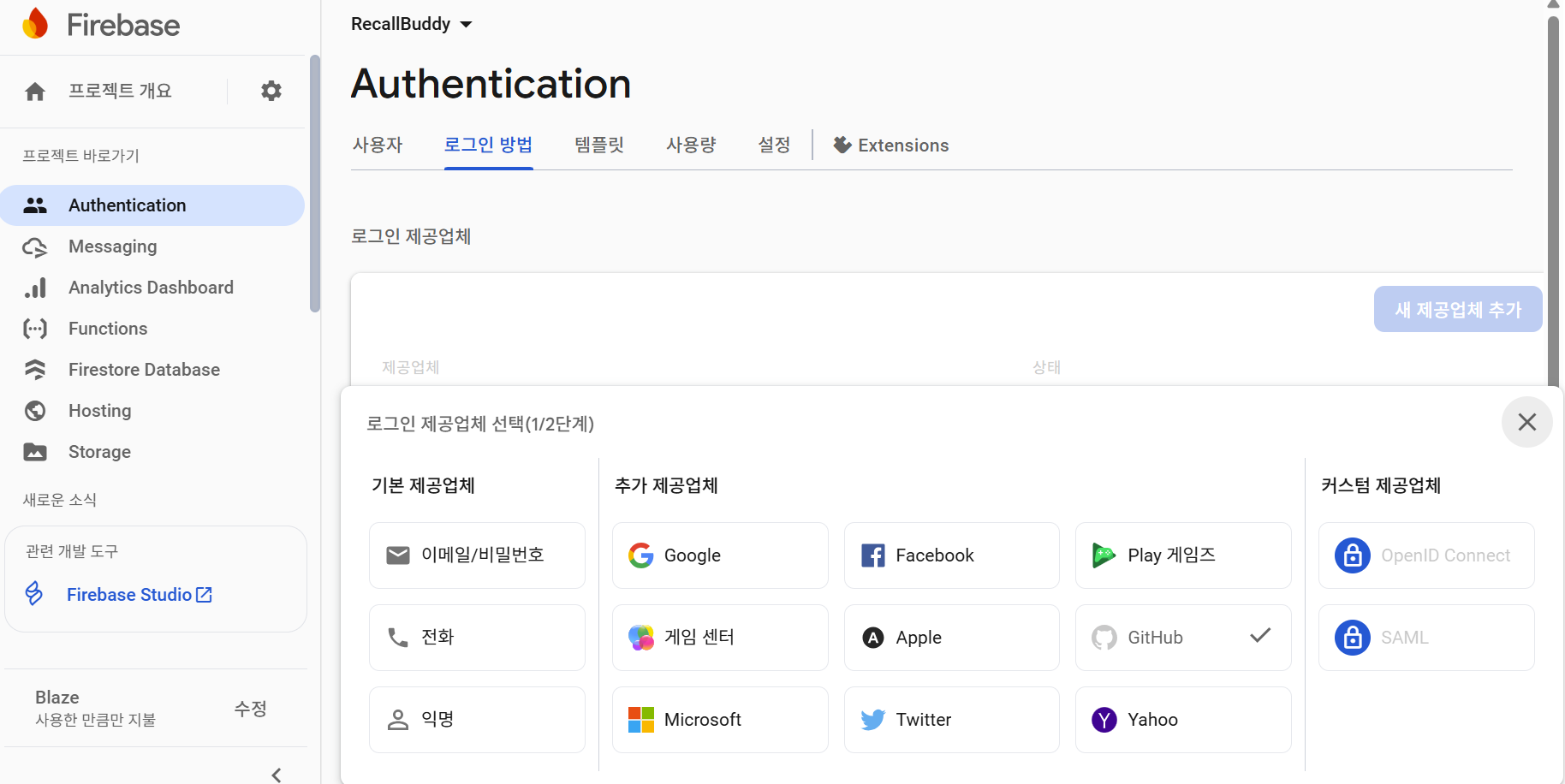Click the Extensions puzzle icon
Screen dimensions: 1565x784
(x=842, y=145)
